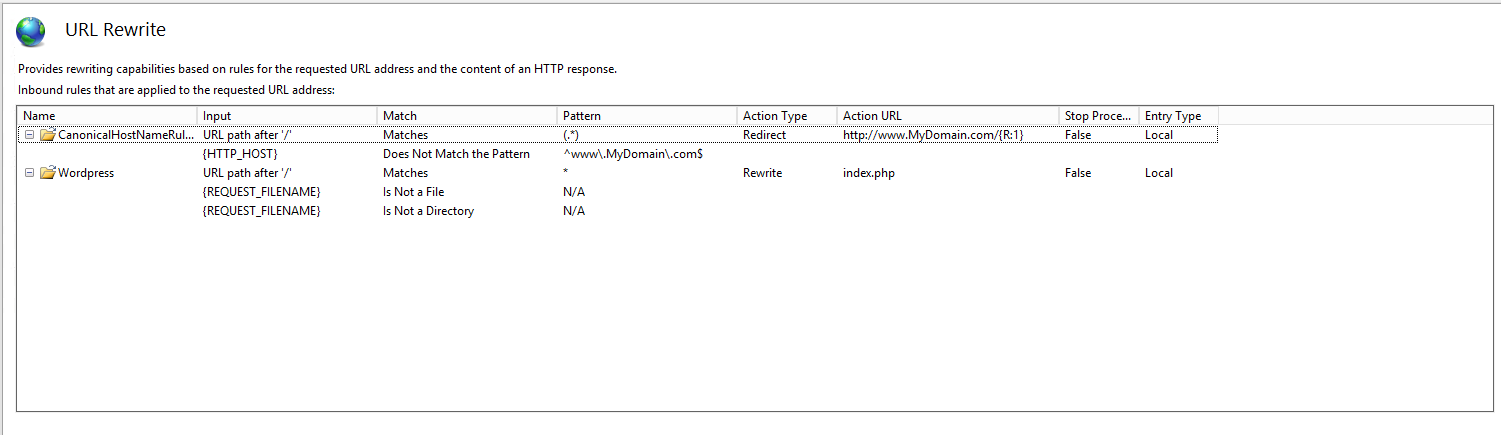Image resolution: width=1501 pixels, height=435 pixels.
Task: Click the index.php action URL cell
Action: 869,173
